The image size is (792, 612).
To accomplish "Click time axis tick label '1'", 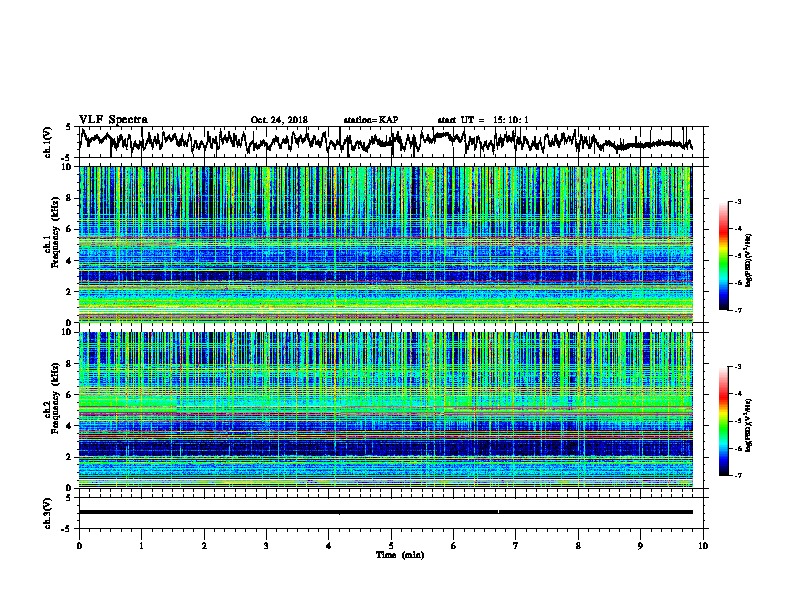I will [x=141, y=546].
